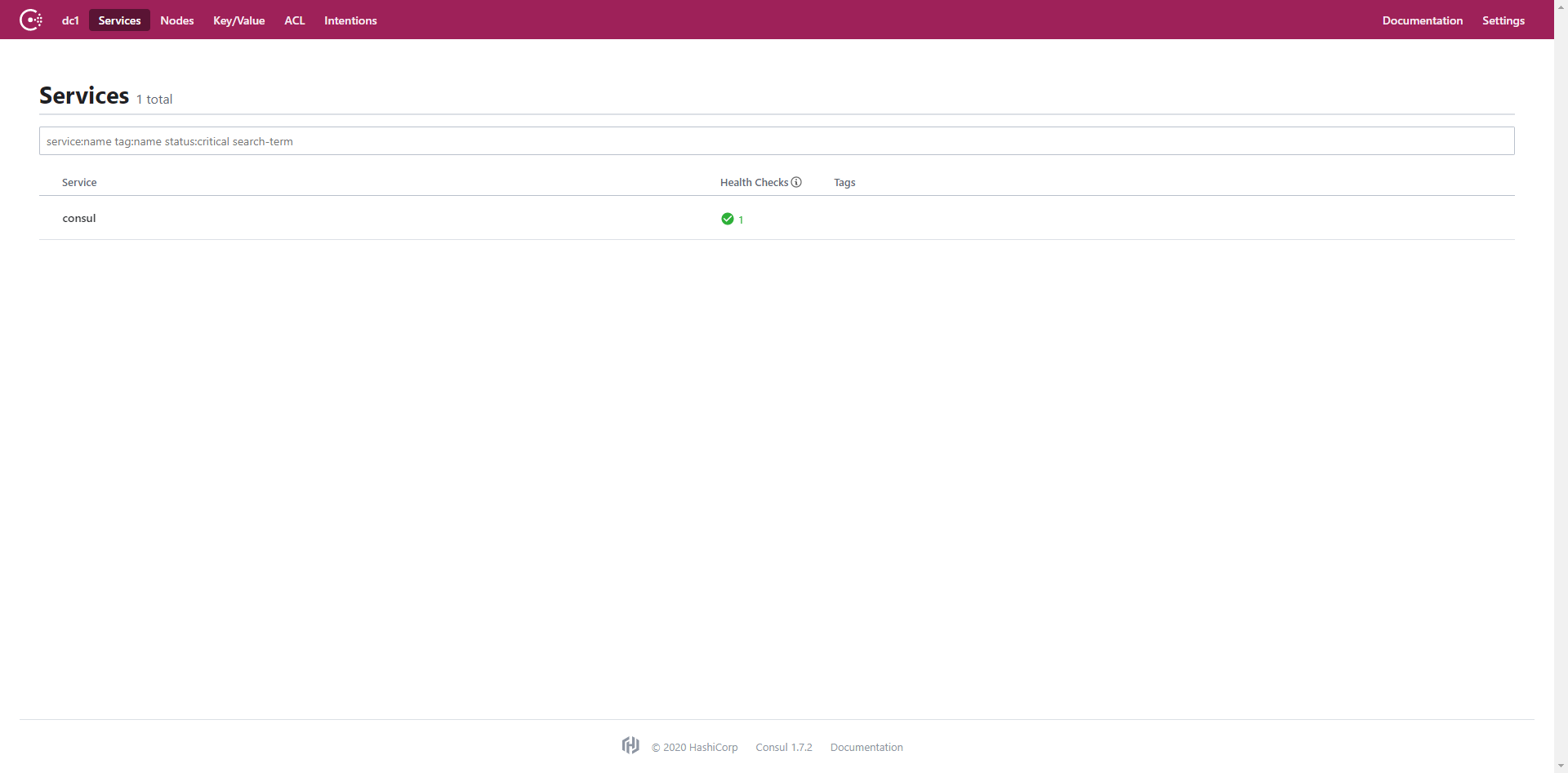Click the green passing check icon

coord(728,219)
